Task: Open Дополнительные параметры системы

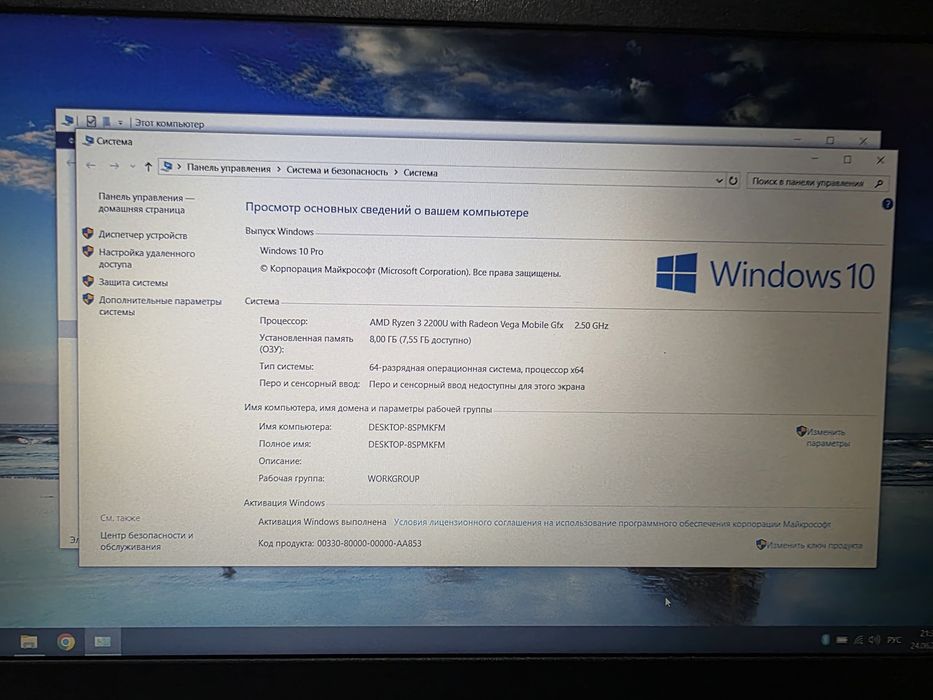Action: coord(159,307)
